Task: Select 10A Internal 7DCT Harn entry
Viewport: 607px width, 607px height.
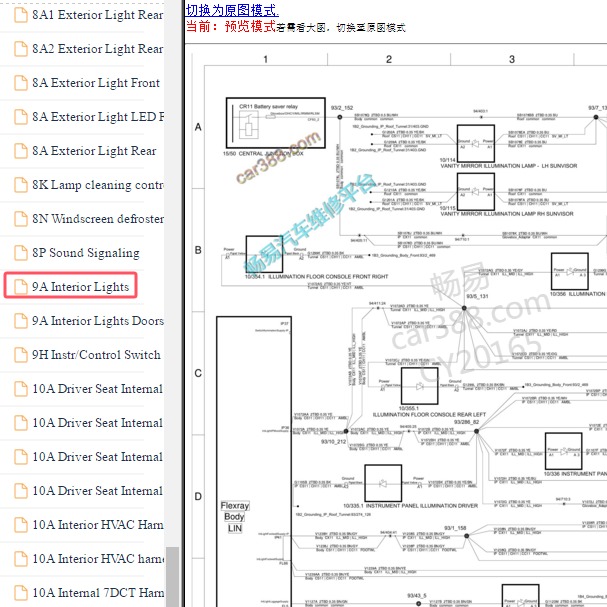Action: 98,593
